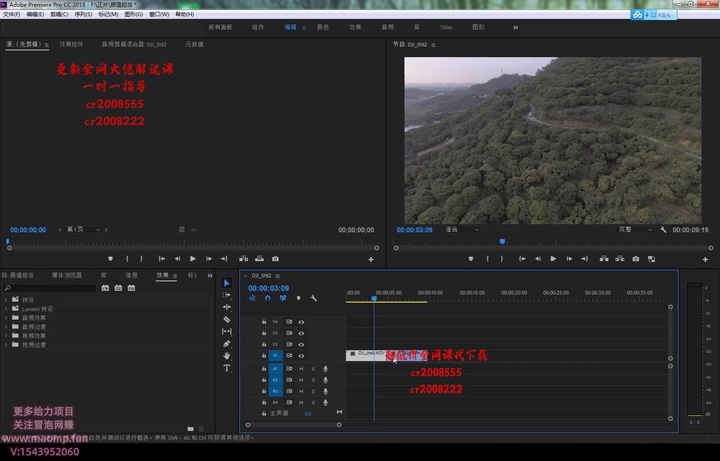Click the timeline settings wrench icon

[314, 298]
